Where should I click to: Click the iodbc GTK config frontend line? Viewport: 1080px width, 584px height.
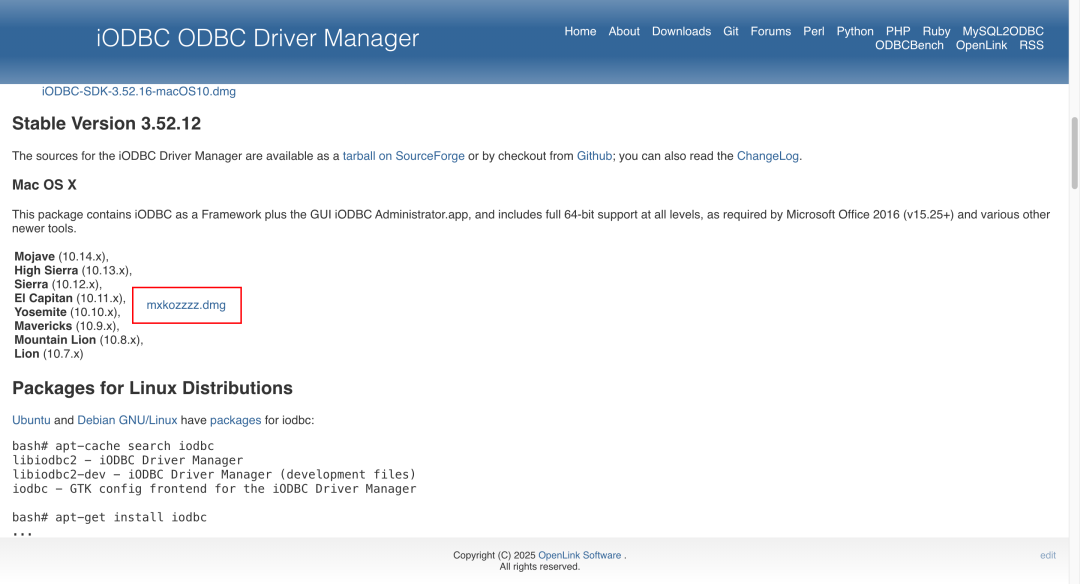click(x=214, y=488)
